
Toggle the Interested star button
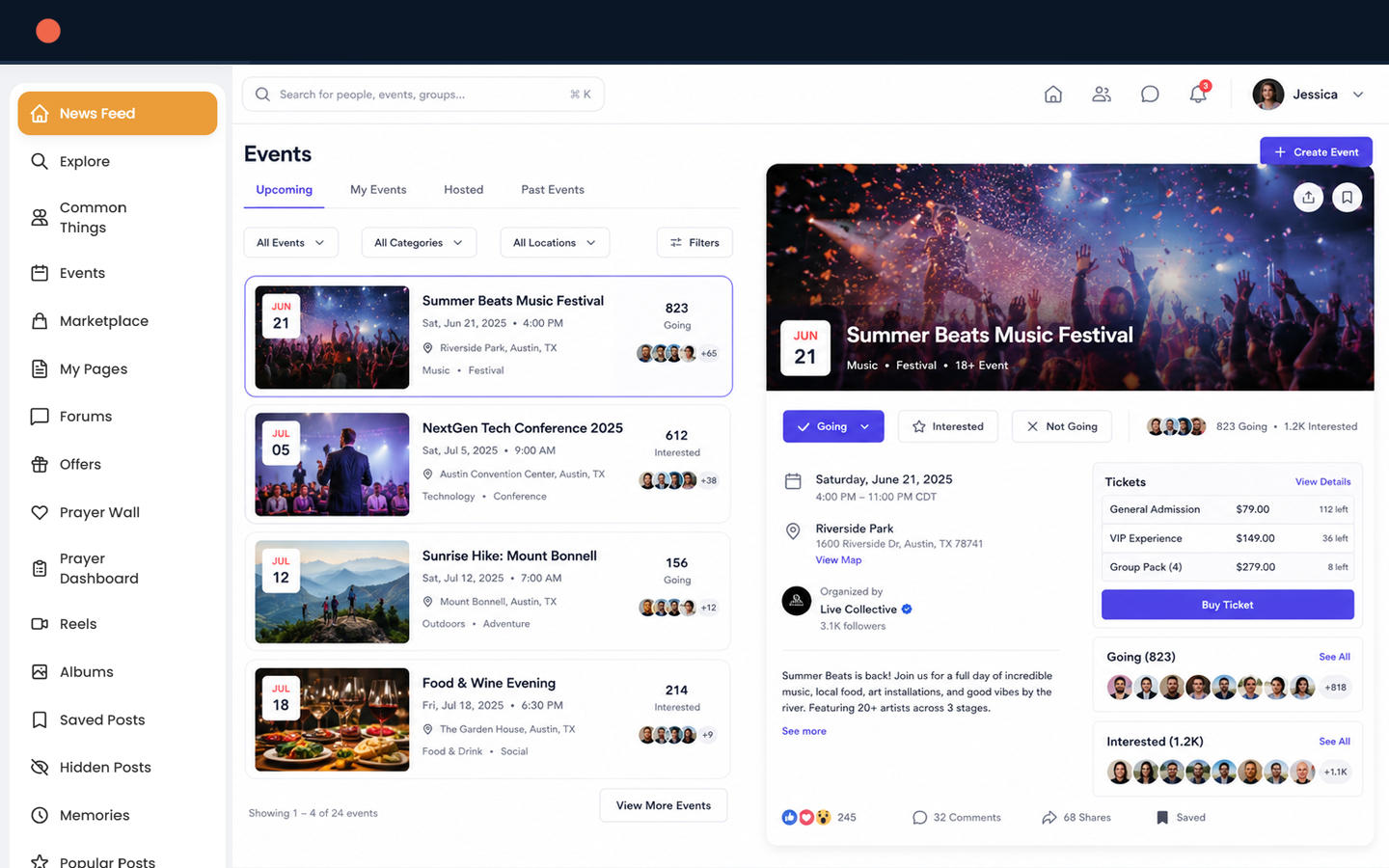coord(948,426)
